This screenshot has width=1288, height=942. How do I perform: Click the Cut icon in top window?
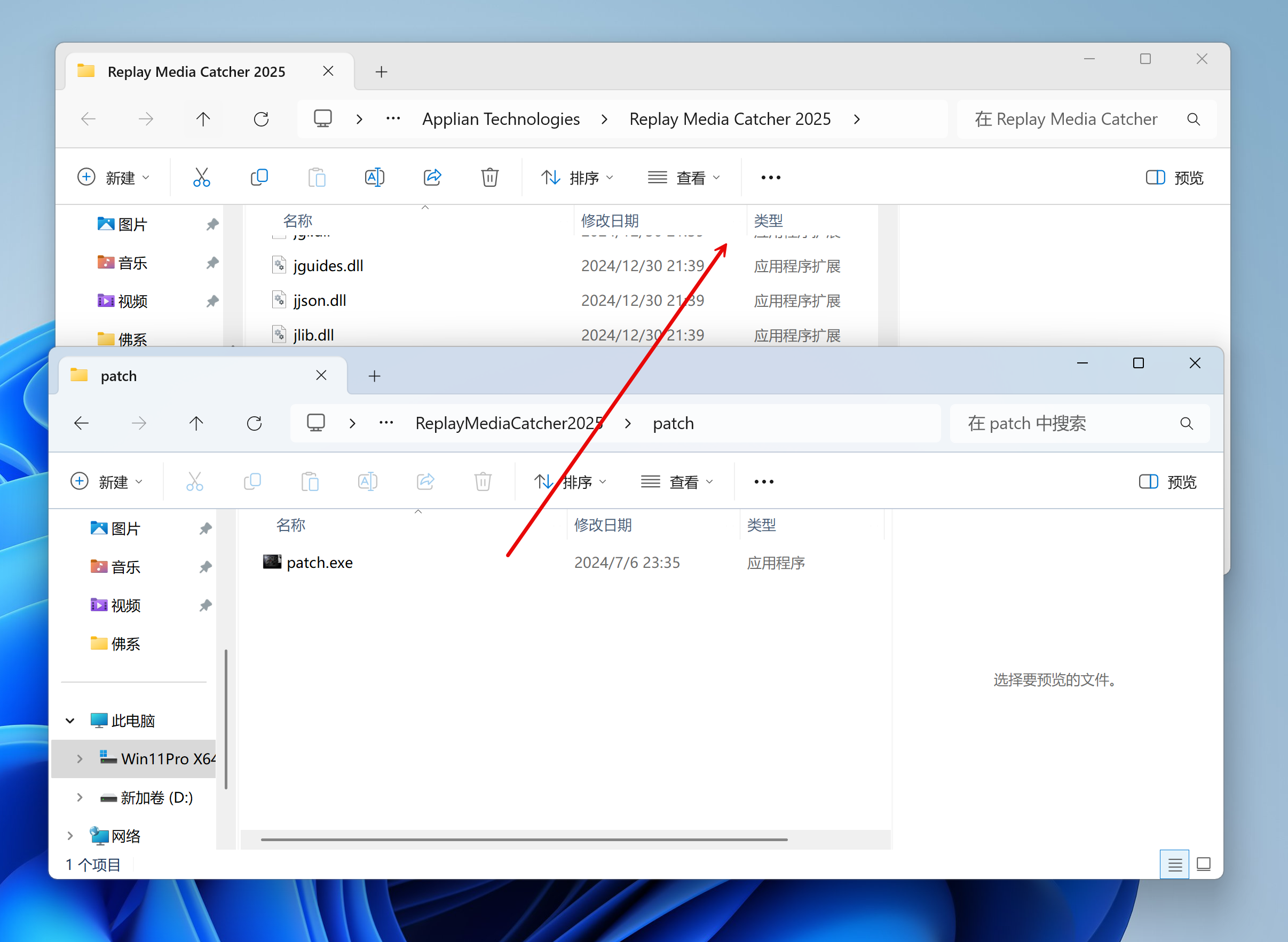(x=201, y=177)
